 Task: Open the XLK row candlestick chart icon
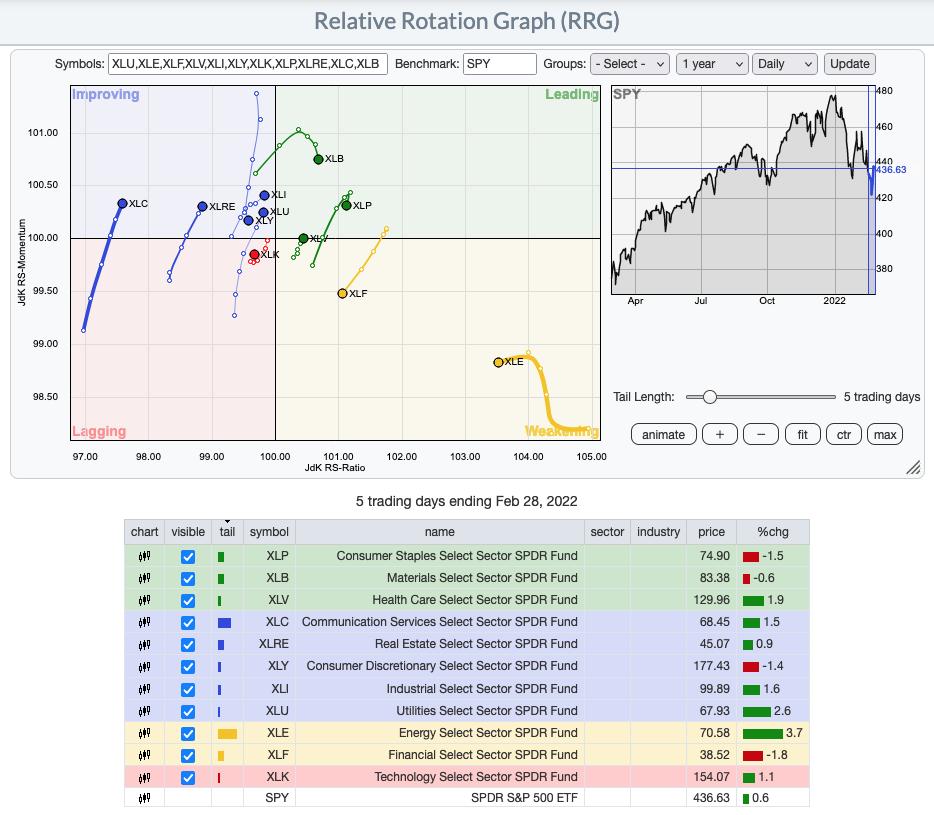[144, 777]
